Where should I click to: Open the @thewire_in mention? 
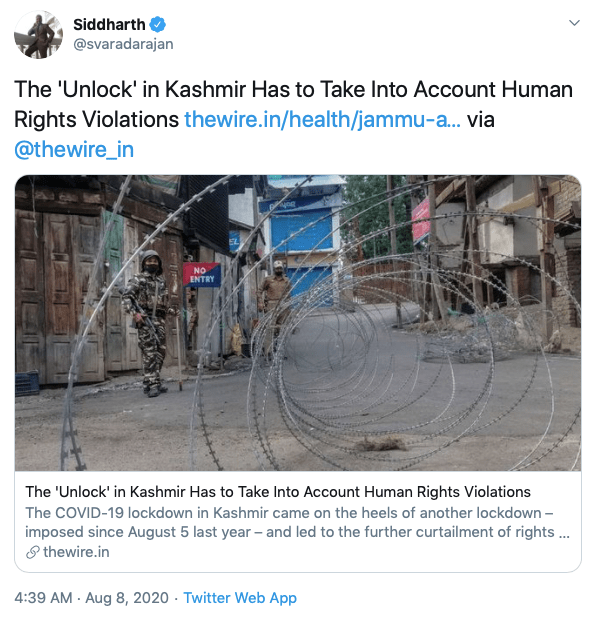pos(74,149)
